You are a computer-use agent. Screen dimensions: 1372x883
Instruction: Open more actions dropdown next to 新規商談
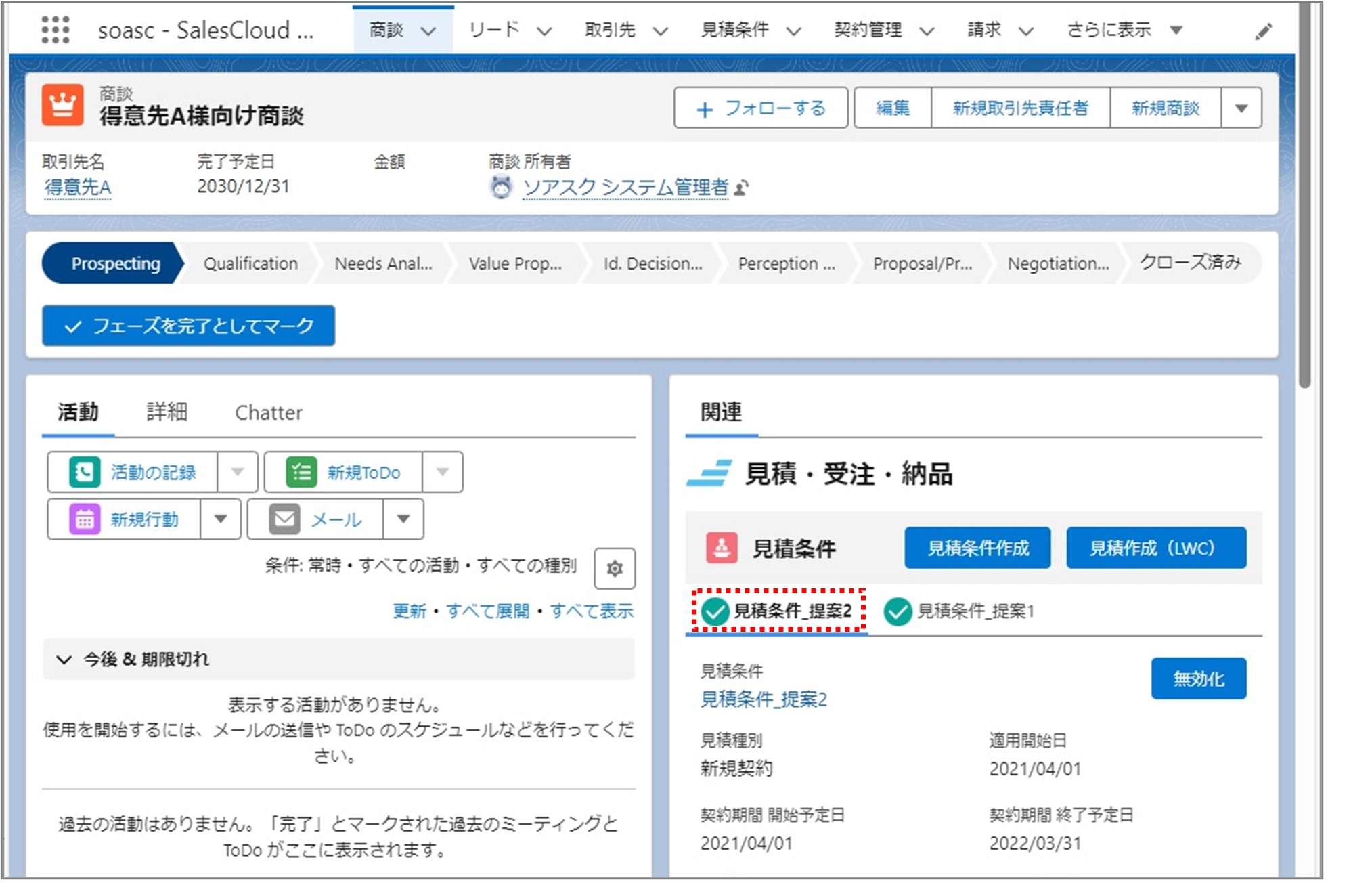(1241, 108)
